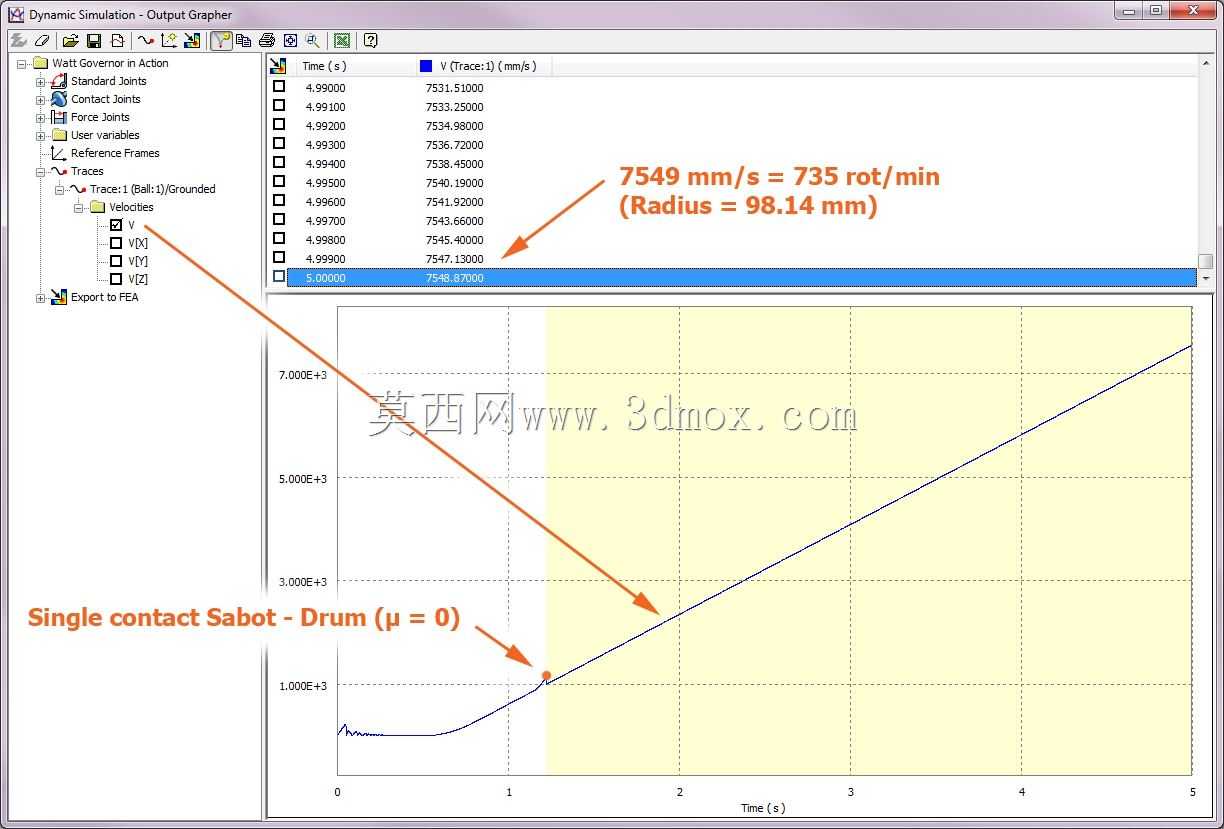Toggle the highlighted curve filter toolbar icon

[x=221, y=41]
